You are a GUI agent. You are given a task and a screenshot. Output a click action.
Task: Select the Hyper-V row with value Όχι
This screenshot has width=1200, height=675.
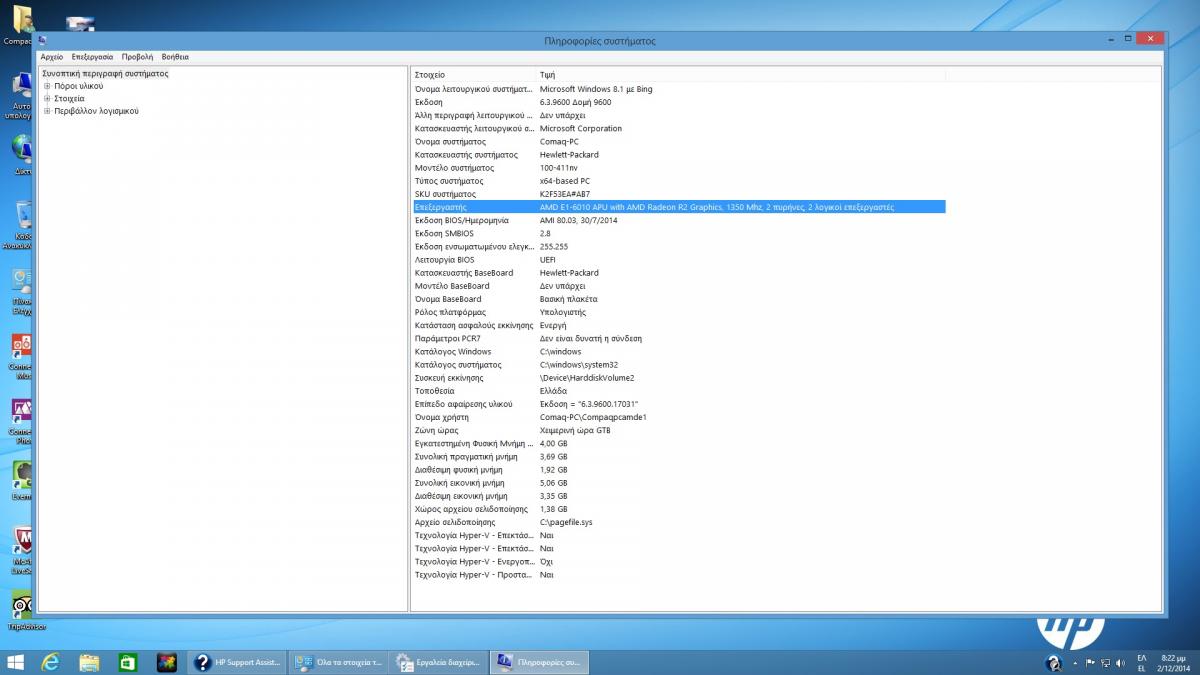[679, 562]
